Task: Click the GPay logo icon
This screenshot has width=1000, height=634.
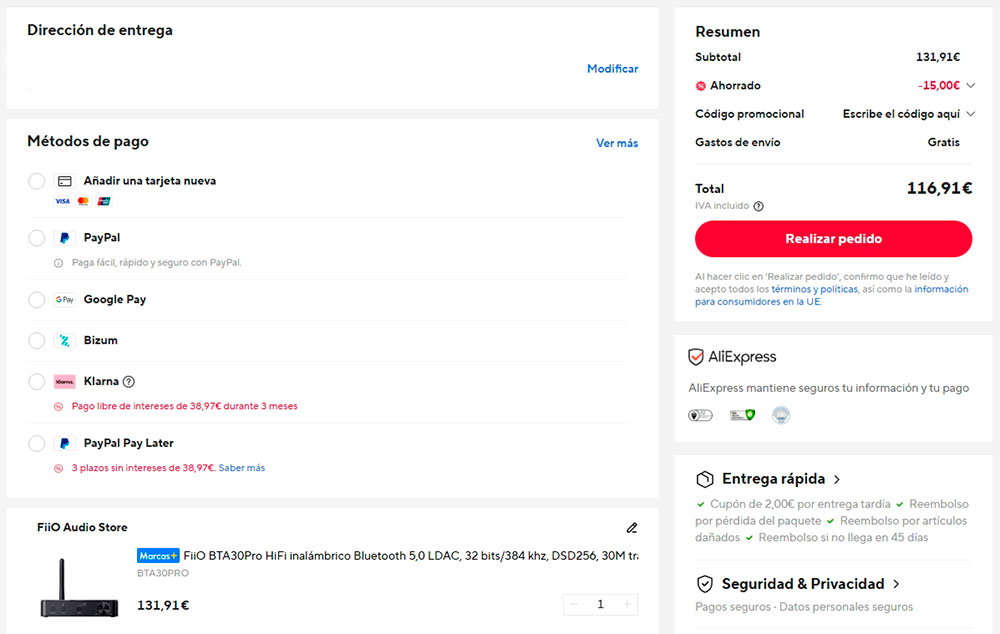Action: 64,300
